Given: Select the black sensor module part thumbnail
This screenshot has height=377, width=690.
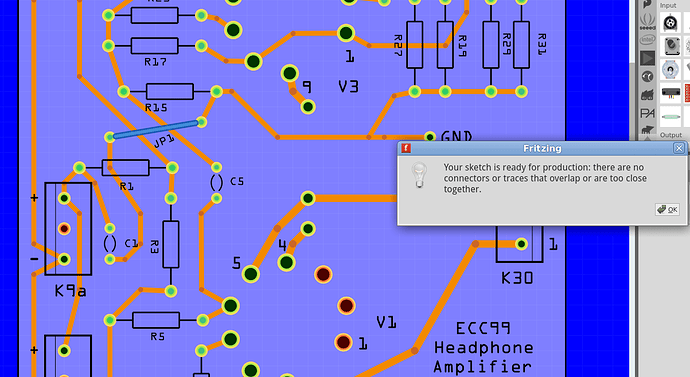Looking at the screenshot, I should pos(670,93).
